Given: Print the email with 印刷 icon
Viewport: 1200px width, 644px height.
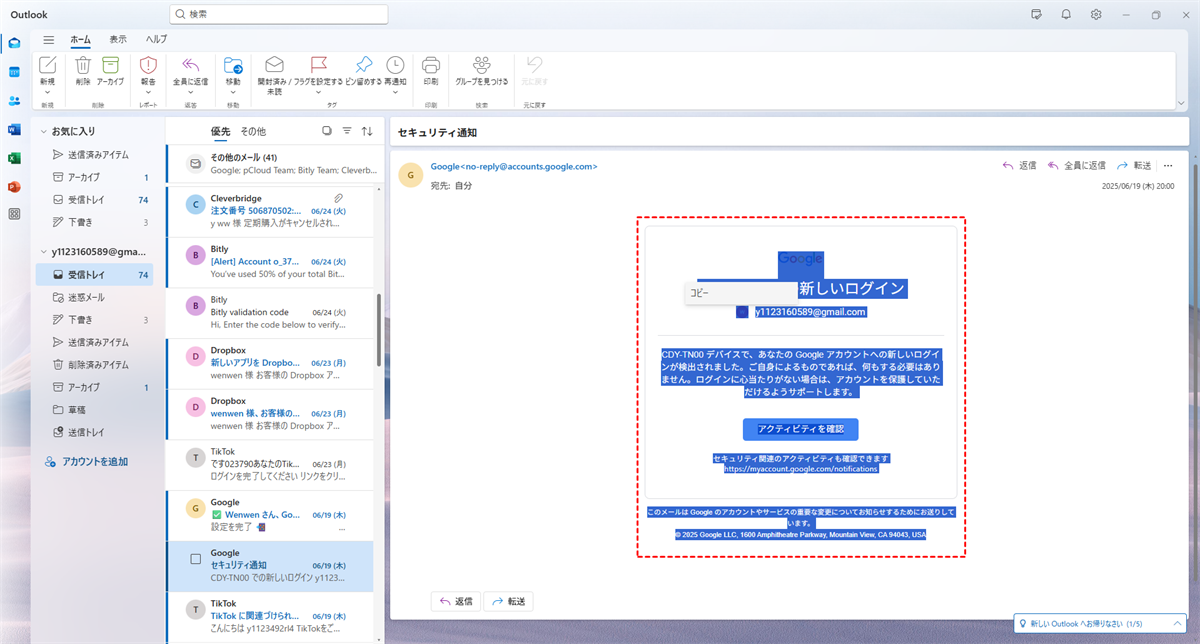Looking at the screenshot, I should tap(431, 65).
